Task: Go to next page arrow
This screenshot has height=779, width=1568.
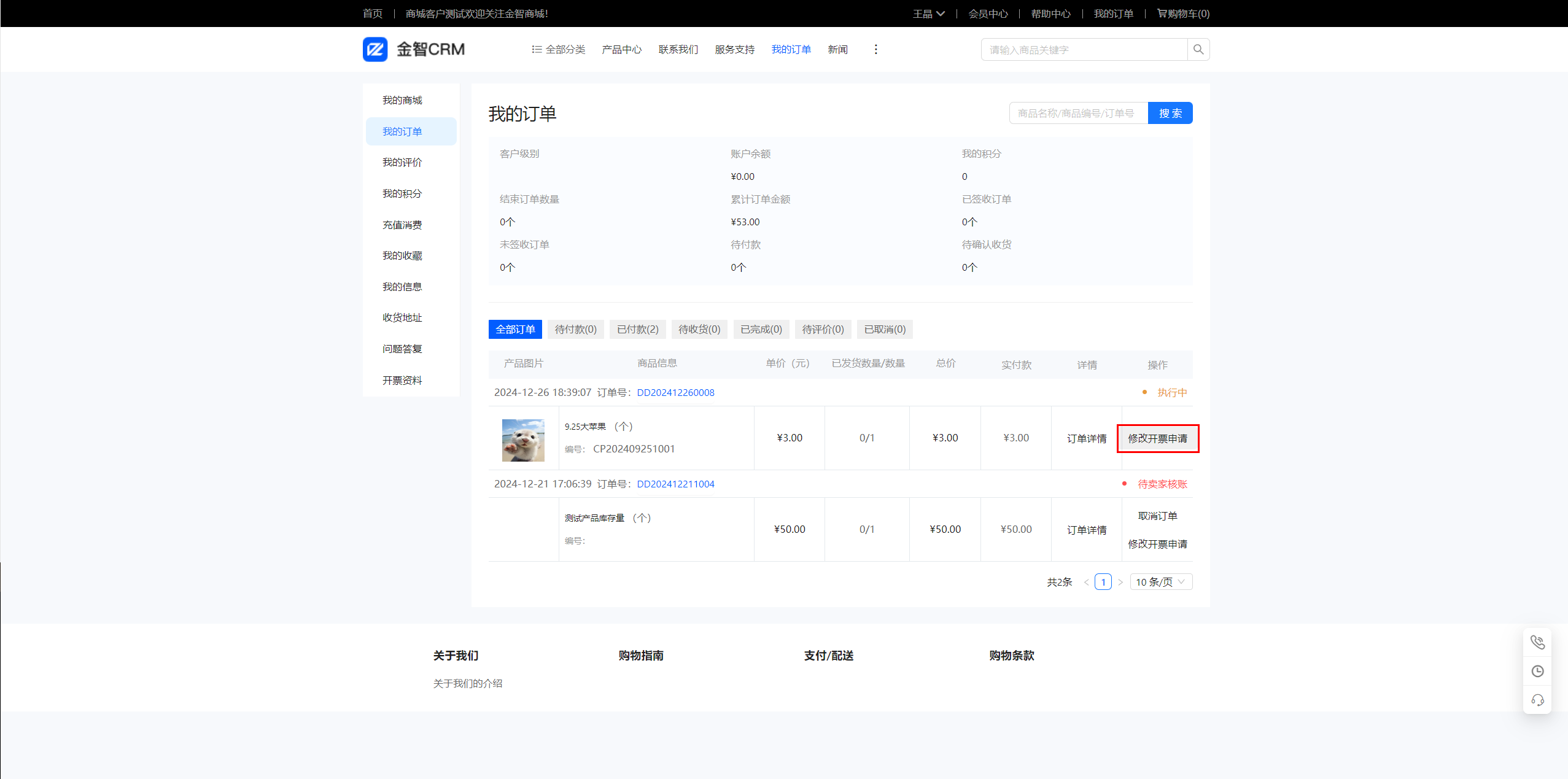Action: click(1120, 582)
